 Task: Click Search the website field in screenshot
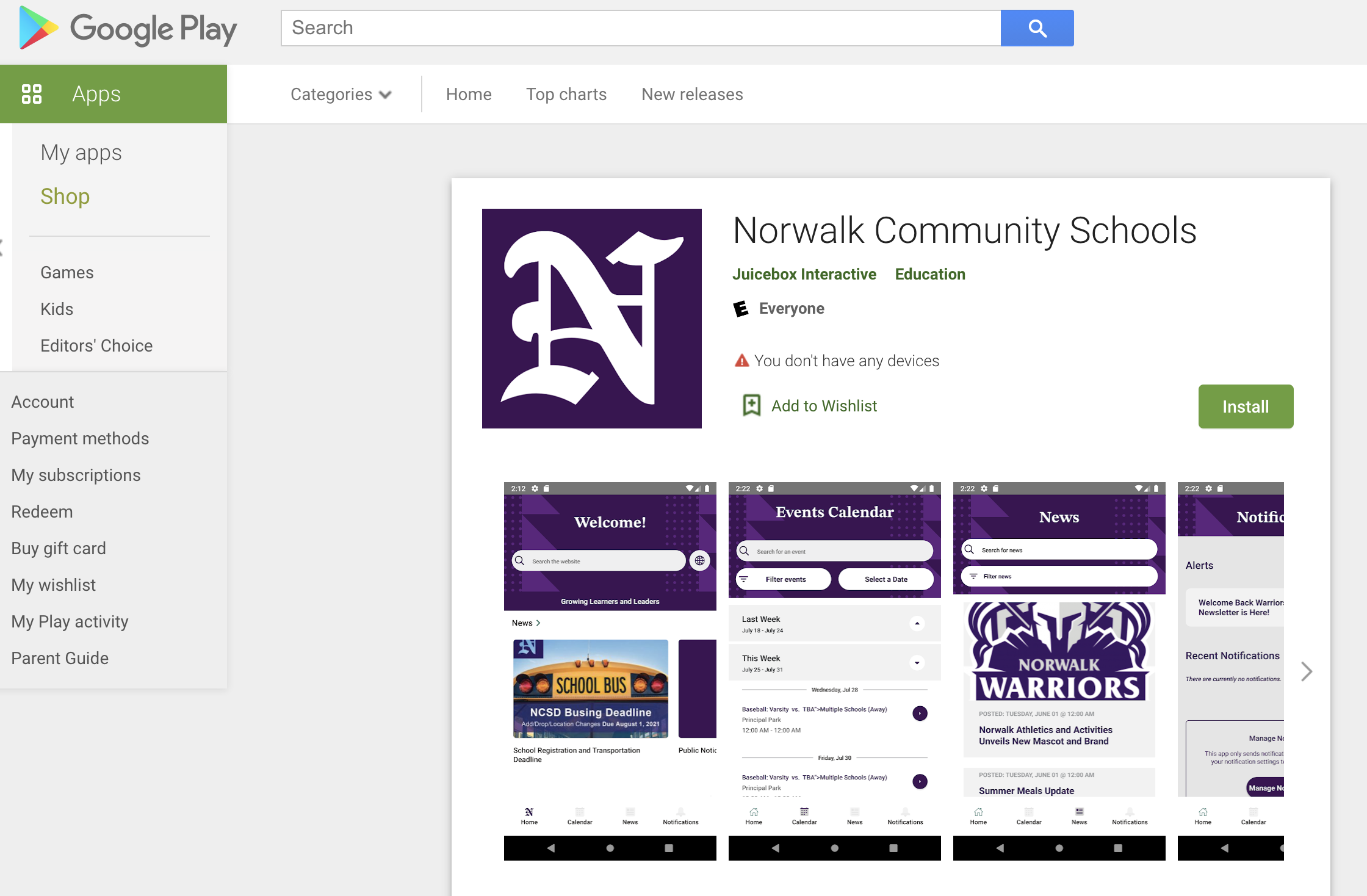coord(599,561)
